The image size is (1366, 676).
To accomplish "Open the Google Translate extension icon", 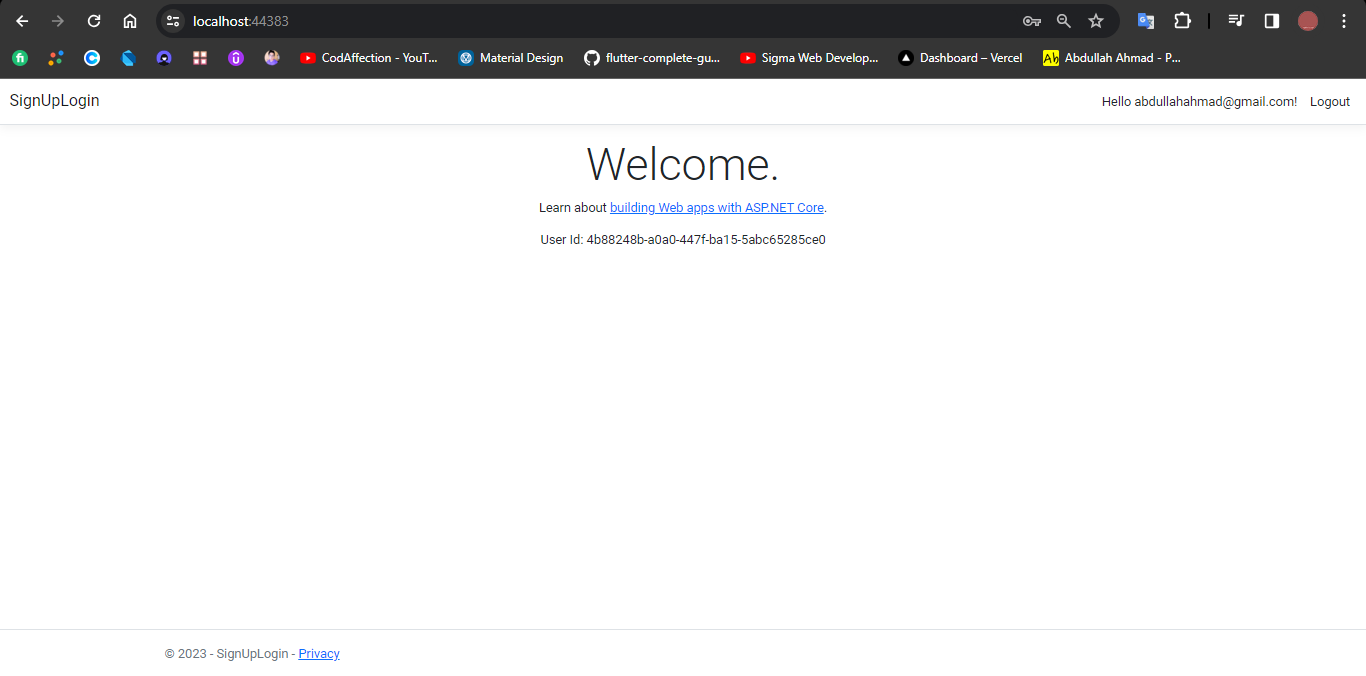I will pyautogui.click(x=1146, y=21).
